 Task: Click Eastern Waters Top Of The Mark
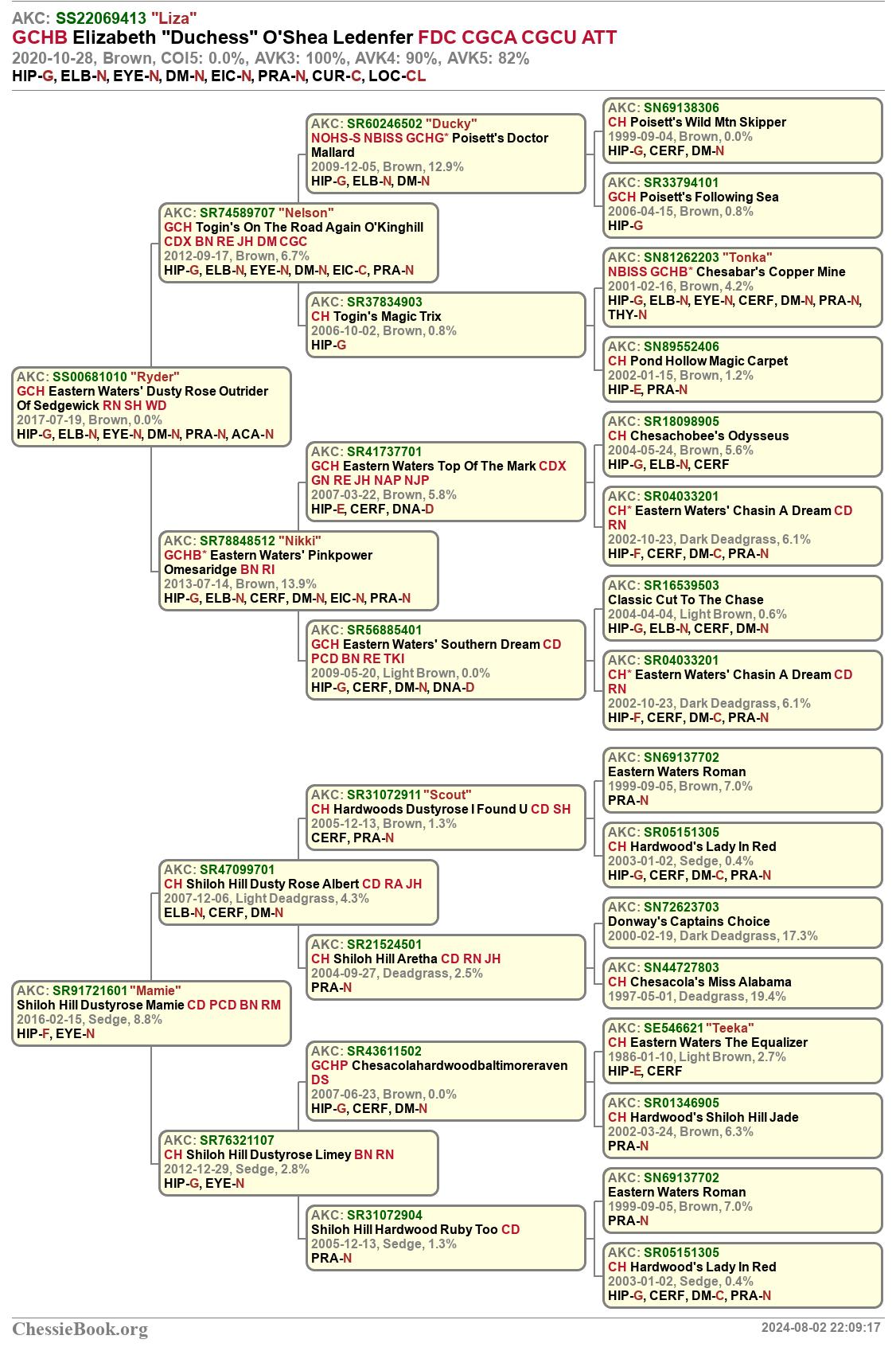pyautogui.click(x=438, y=466)
